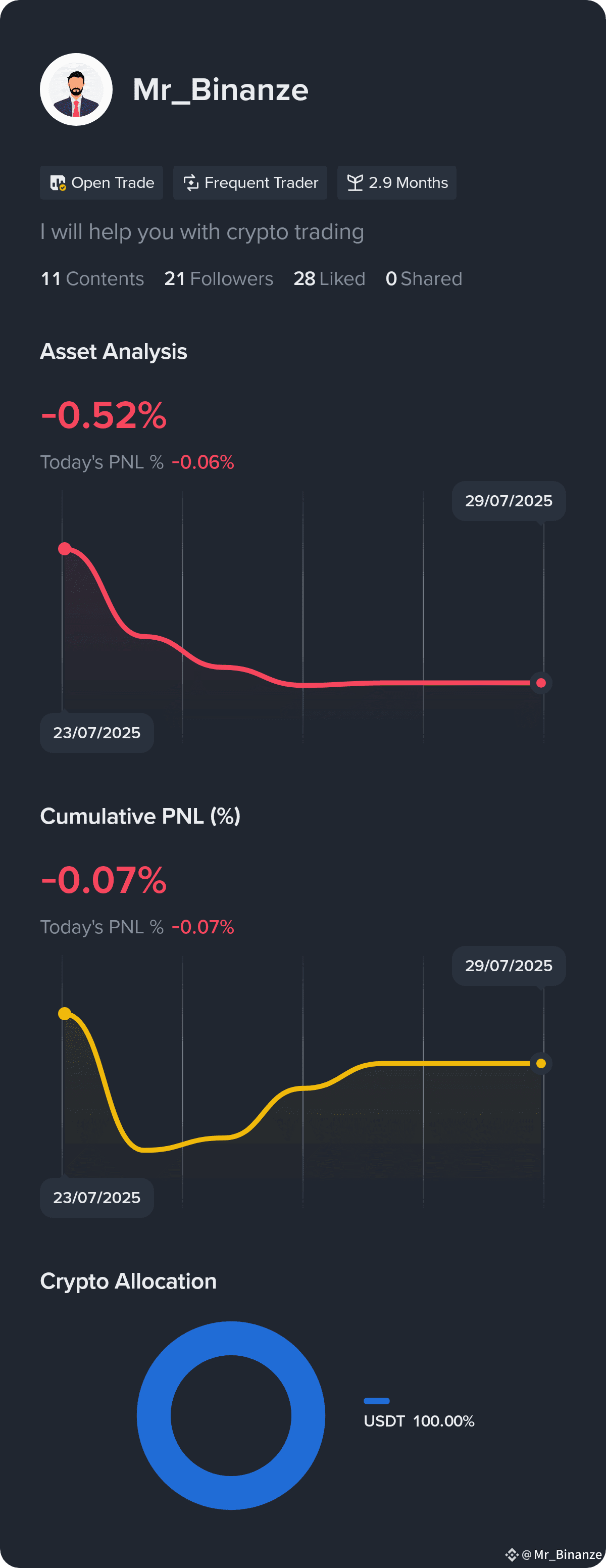
Task: Click the 29/07/2025 label on Asset Analysis
Action: click(x=509, y=501)
